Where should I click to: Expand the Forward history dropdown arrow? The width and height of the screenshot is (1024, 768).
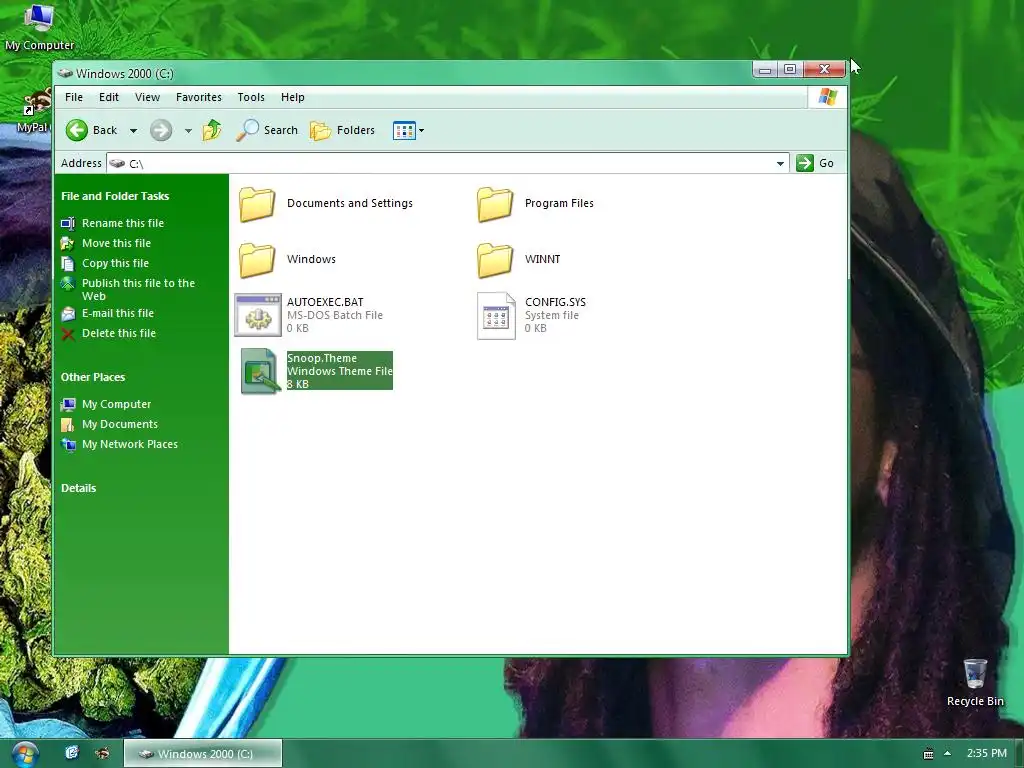coord(188,131)
